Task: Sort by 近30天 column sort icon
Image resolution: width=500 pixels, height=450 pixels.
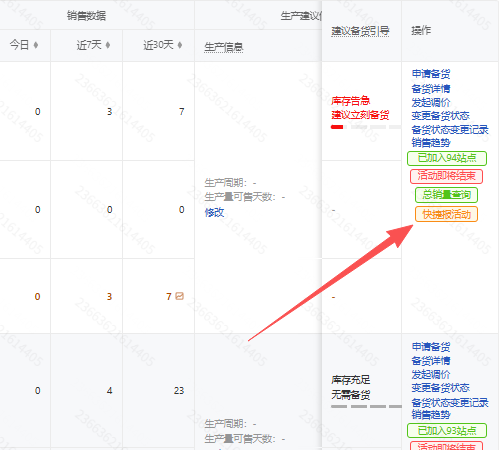Action: pyautogui.click(x=180, y=45)
